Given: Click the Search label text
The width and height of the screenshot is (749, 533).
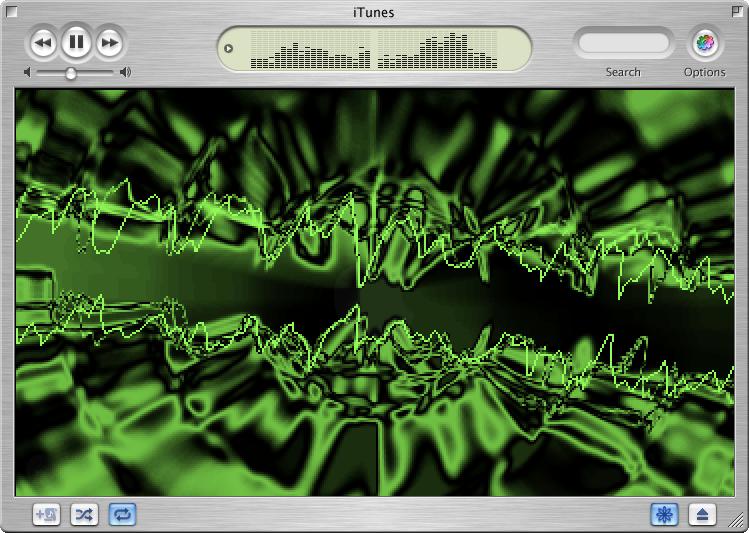Looking at the screenshot, I should pyautogui.click(x=623, y=72).
